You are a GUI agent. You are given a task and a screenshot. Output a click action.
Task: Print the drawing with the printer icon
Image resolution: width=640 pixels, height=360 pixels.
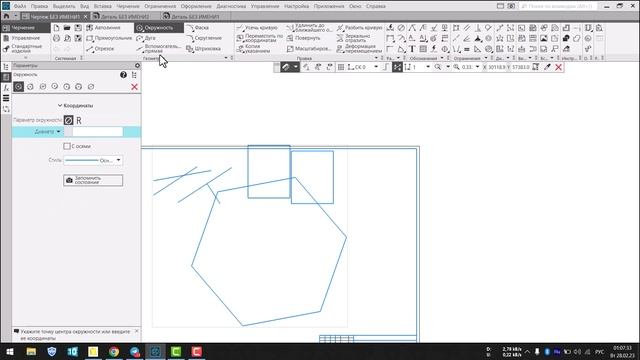point(56,38)
